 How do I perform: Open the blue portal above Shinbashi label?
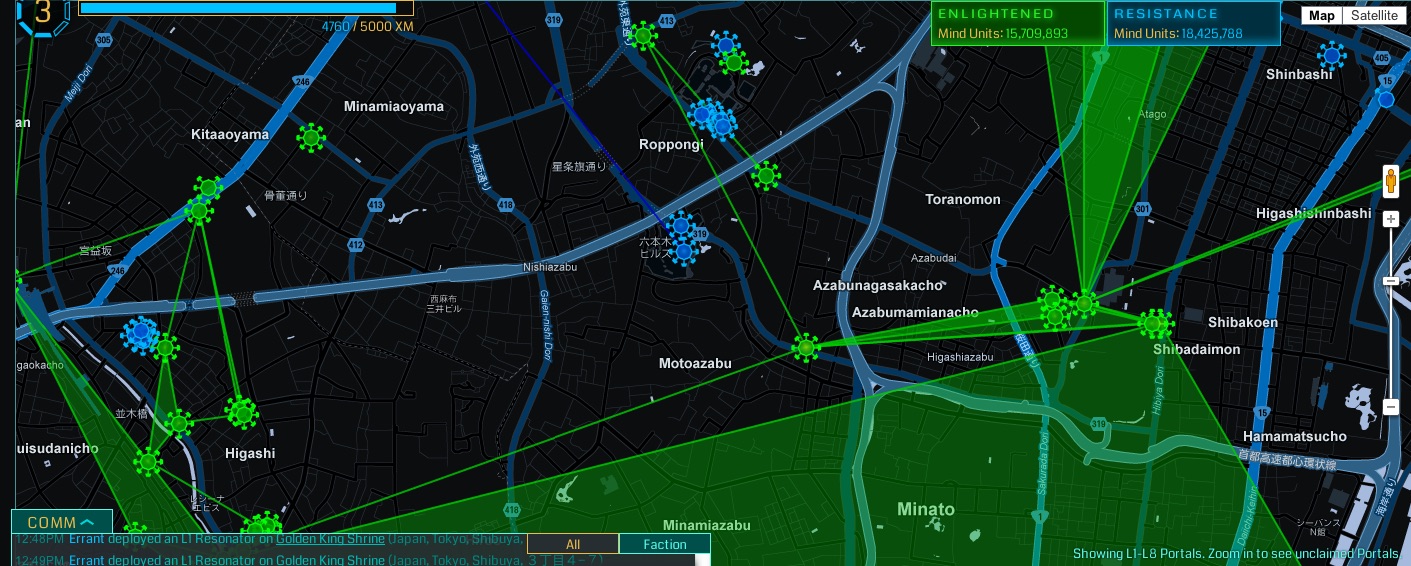point(1331,55)
